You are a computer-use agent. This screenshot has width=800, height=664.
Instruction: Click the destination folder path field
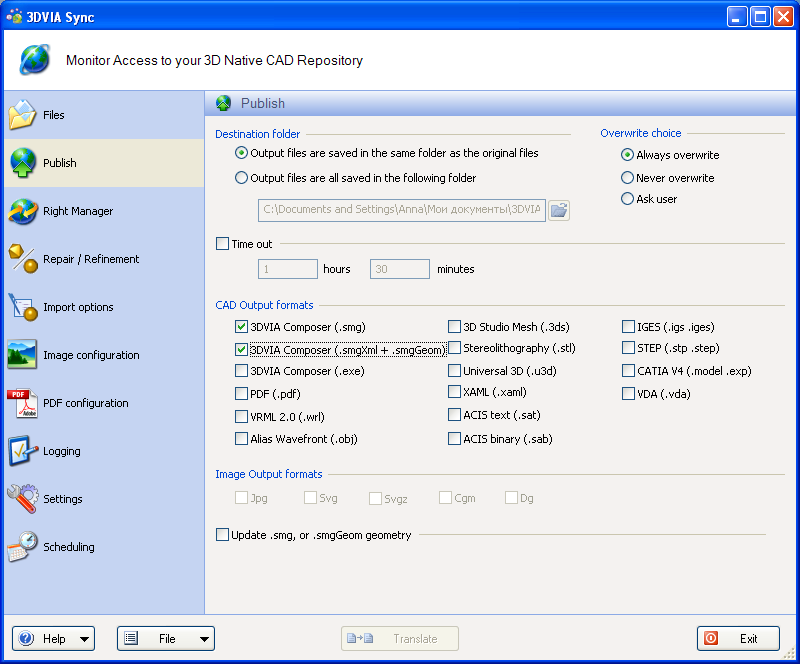[x=402, y=210]
